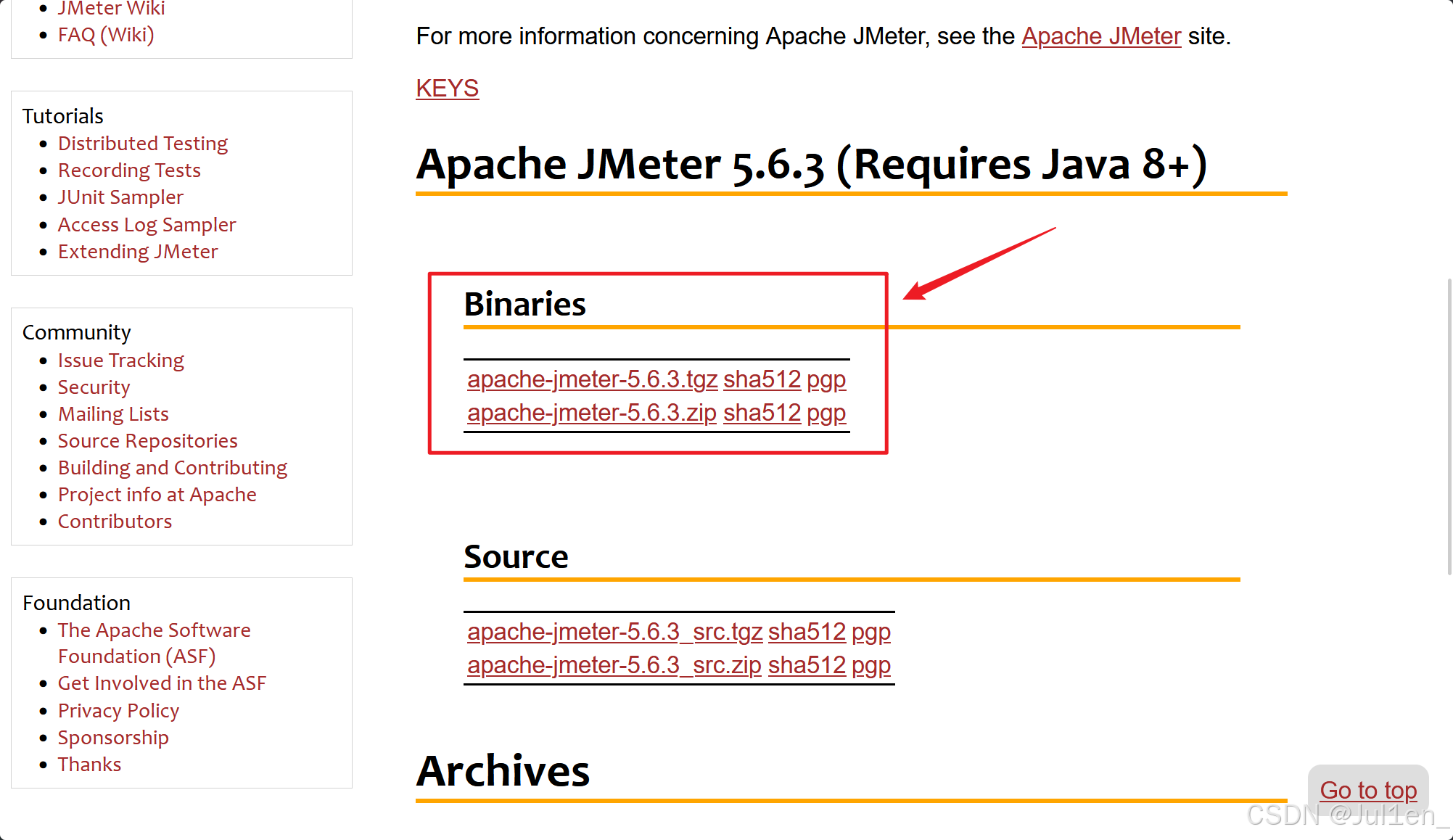
Task: Visit the Apache JMeter site link
Action: [x=1101, y=36]
